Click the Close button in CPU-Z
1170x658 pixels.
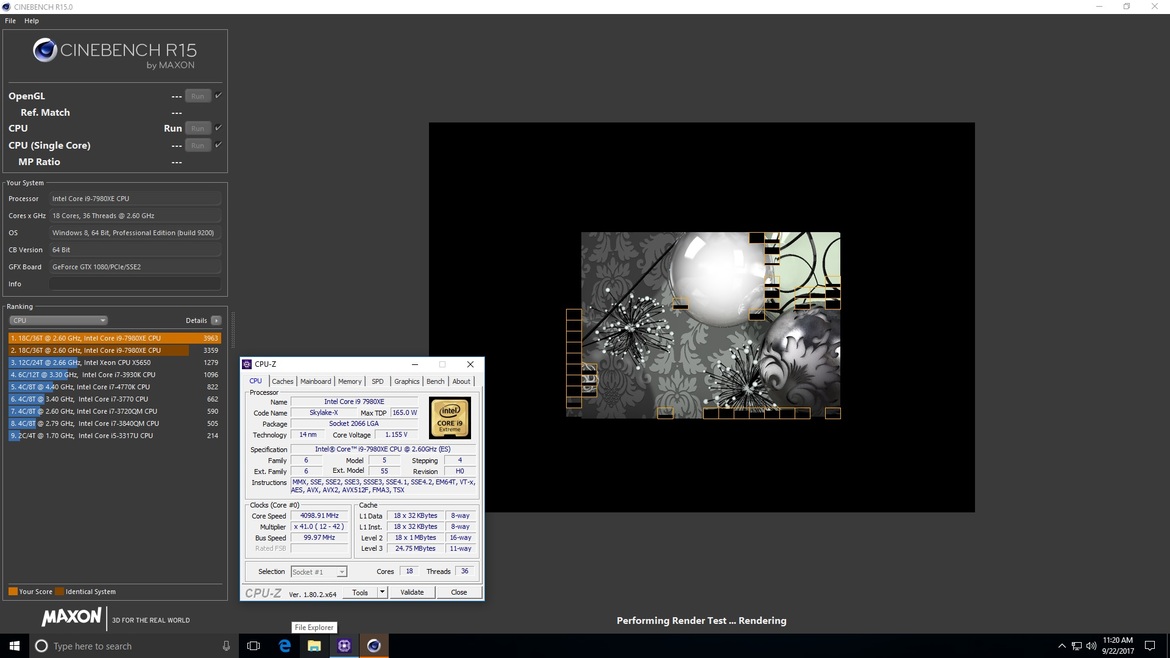click(459, 592)
